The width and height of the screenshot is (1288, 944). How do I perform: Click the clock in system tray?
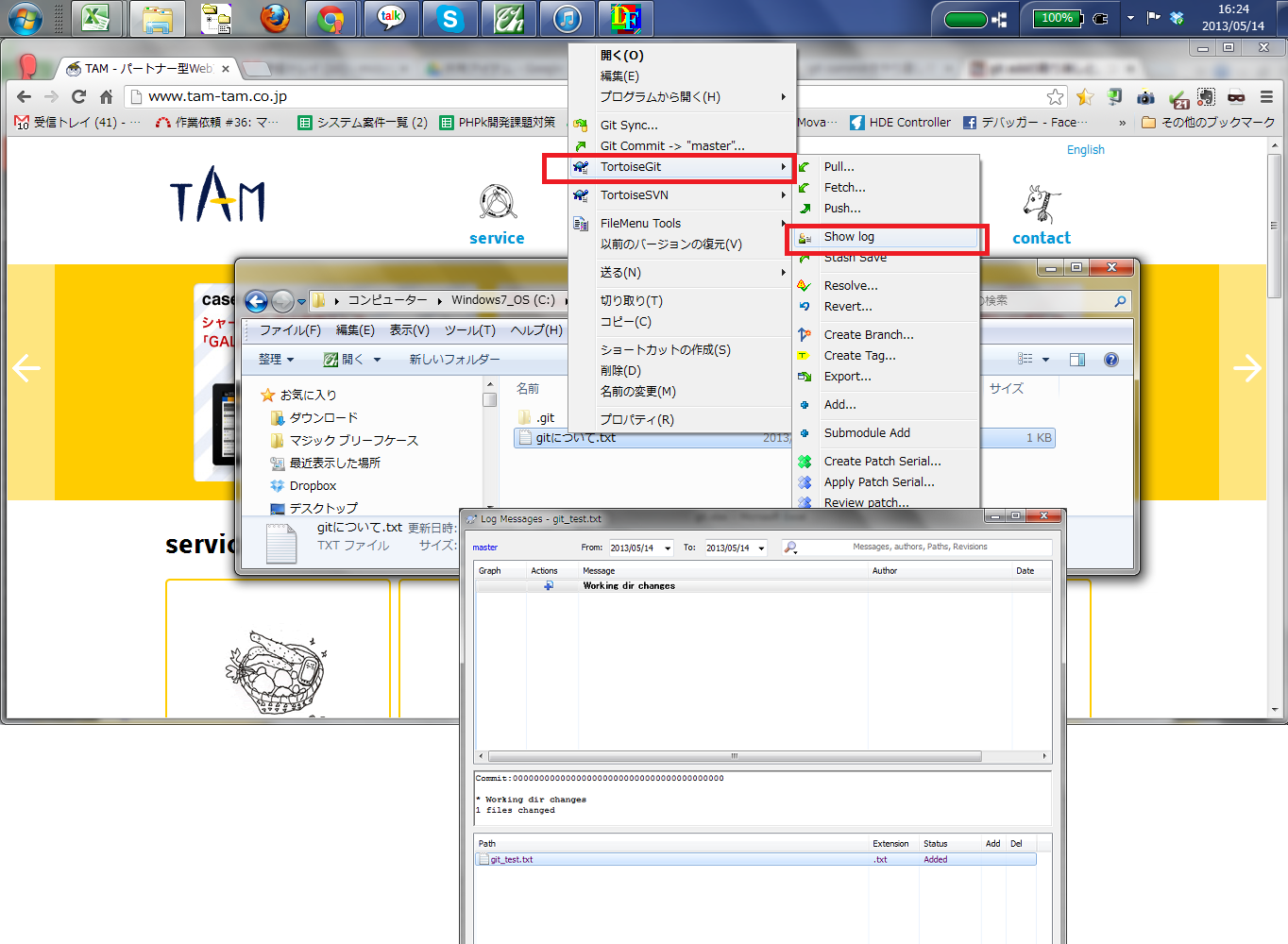(x=1232, y=18)
